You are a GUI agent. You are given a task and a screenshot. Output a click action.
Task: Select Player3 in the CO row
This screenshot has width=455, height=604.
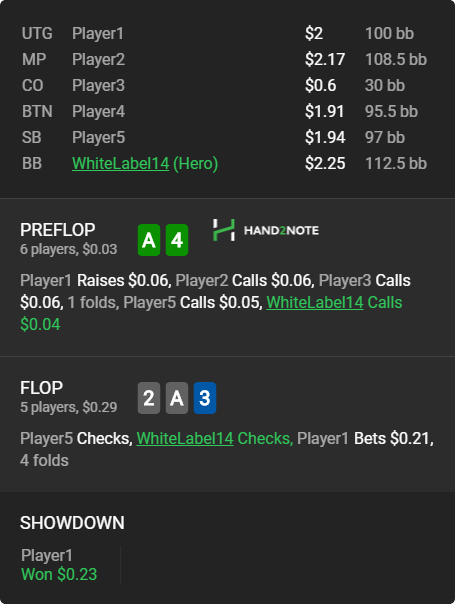coord(98,86)
